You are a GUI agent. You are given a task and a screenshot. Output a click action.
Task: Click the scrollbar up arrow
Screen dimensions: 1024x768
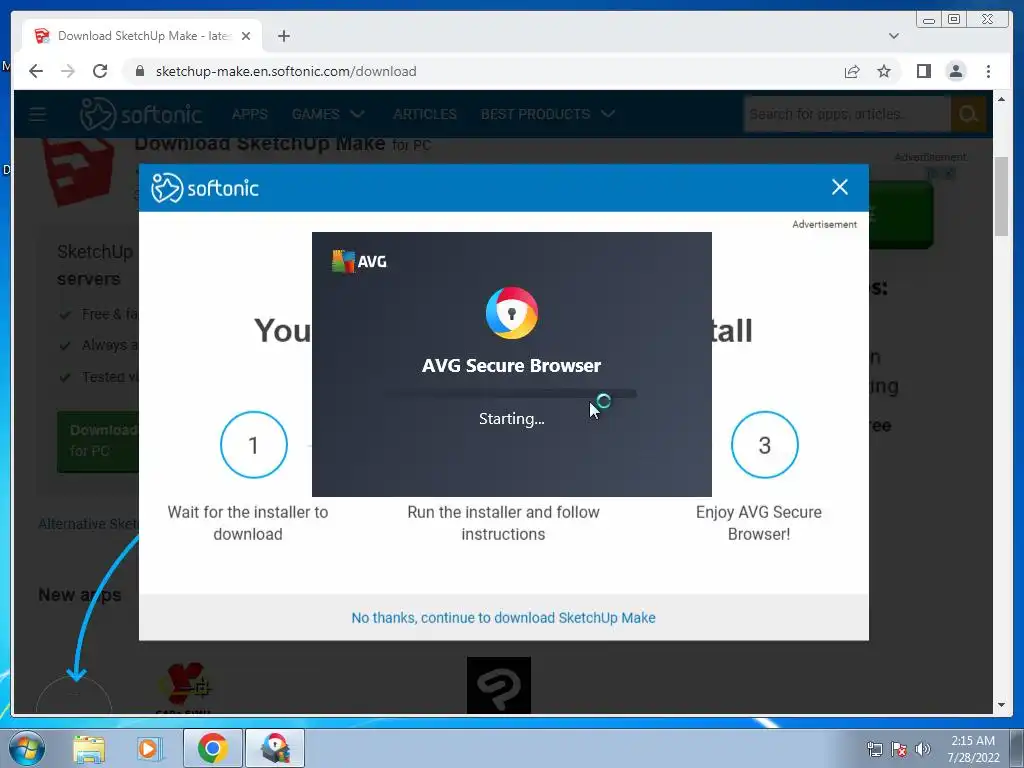1001,99
